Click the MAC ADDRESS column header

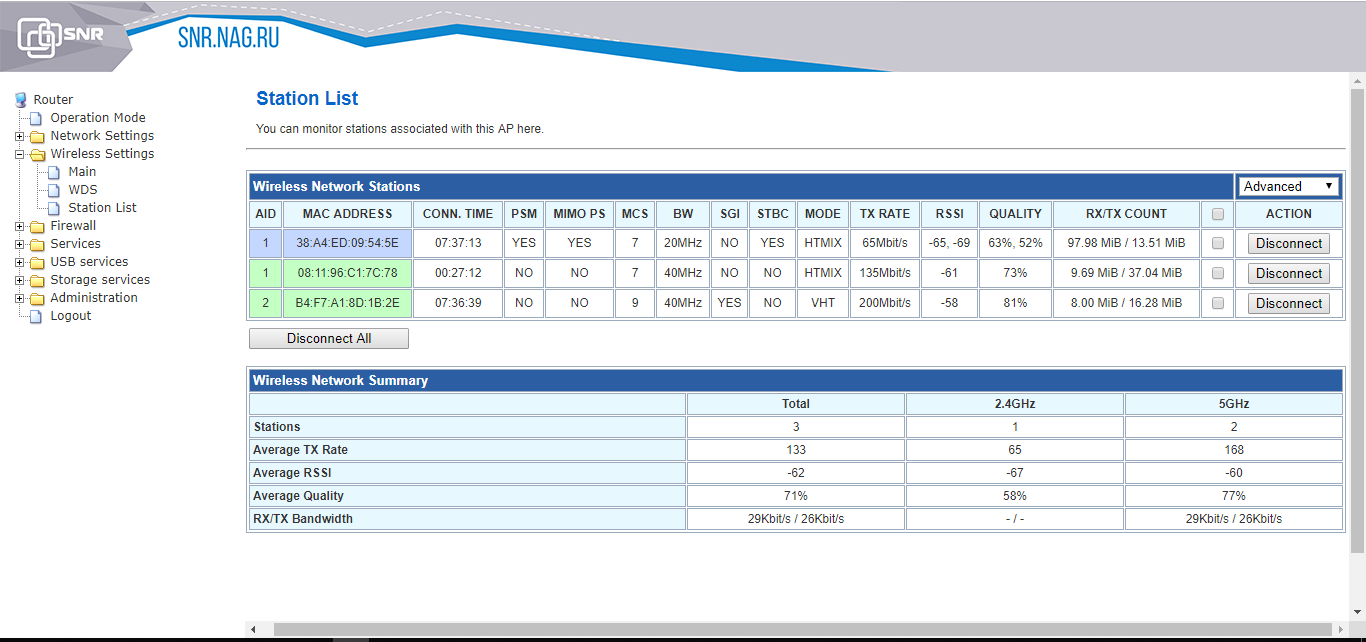(x=347, y=214)
